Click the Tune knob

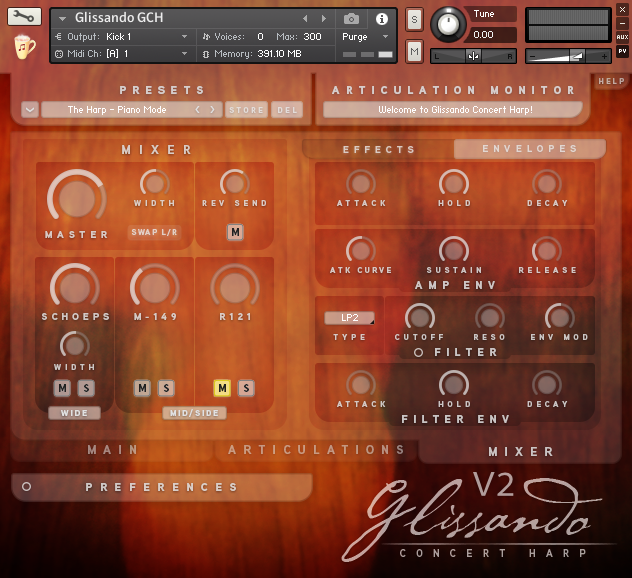(x=448, y=25)
